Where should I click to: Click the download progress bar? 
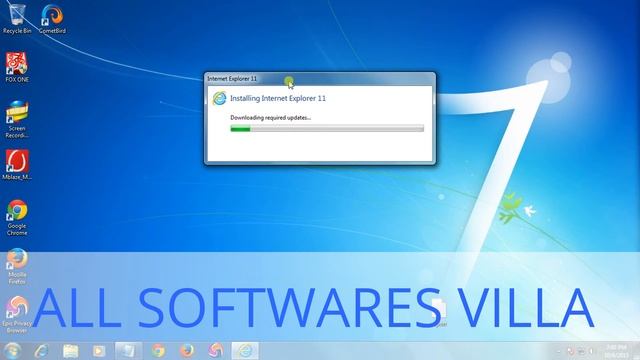tap(327, 129)
